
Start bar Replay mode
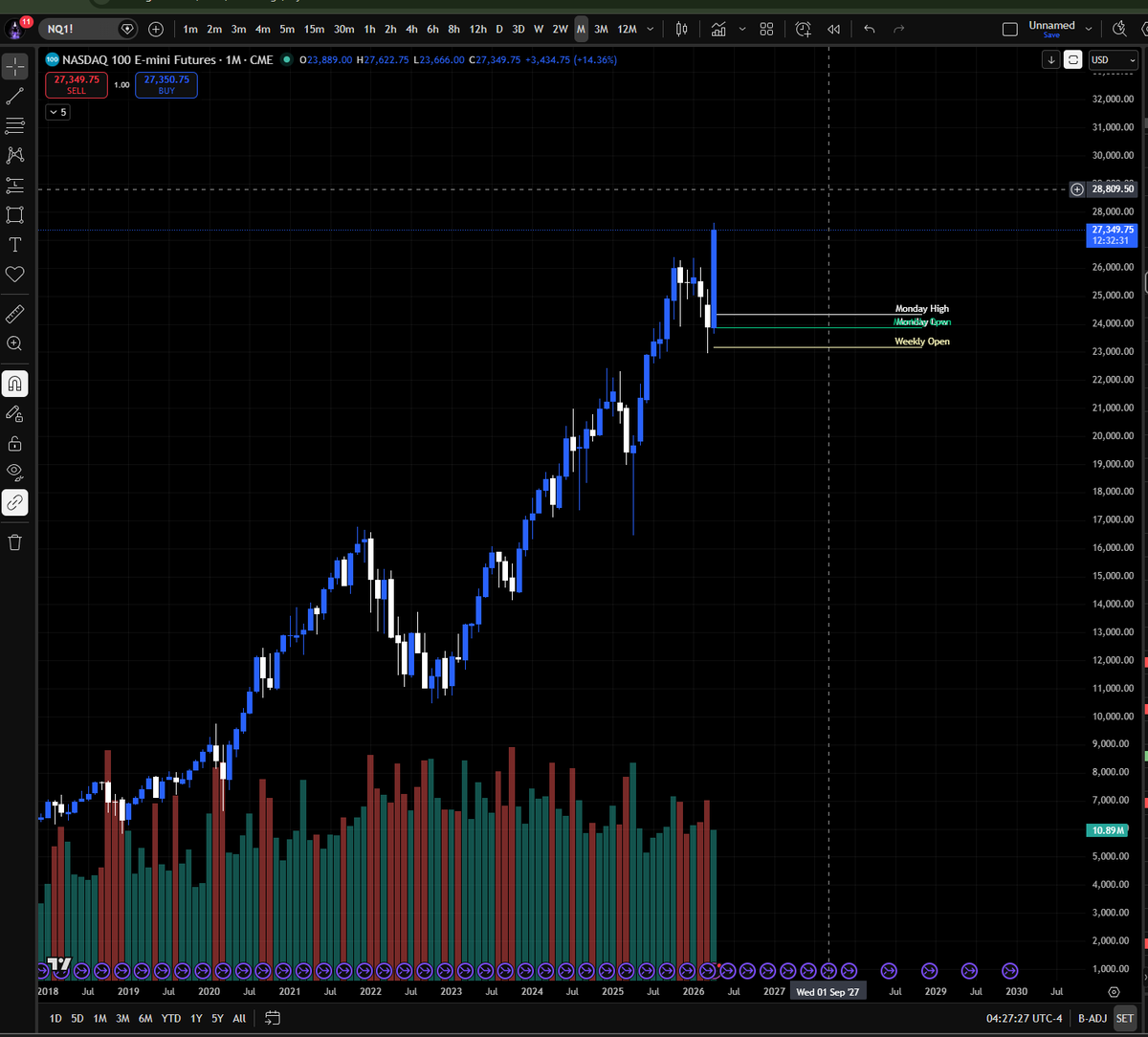(x=833, y=29)
